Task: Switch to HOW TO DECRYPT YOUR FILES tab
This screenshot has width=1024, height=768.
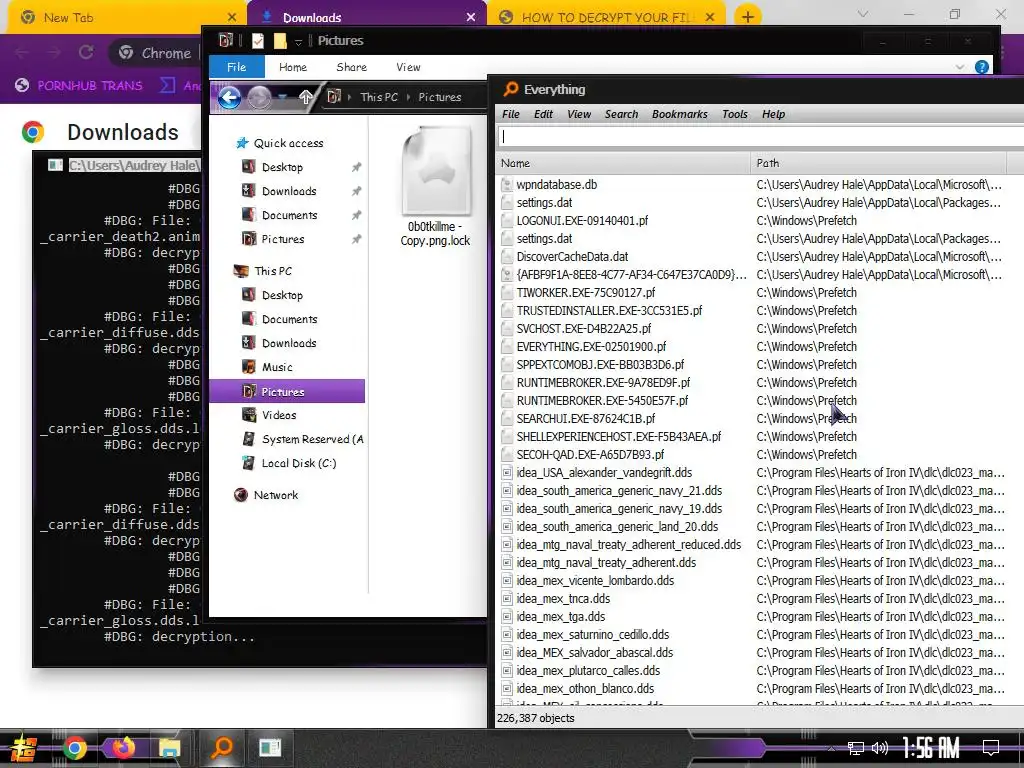Action: pyautogui.click(x=606, y=18)
